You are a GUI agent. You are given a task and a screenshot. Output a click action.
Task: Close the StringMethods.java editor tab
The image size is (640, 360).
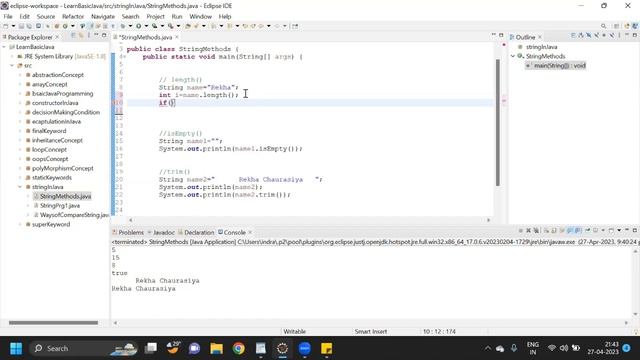click(x=177, y=37)
